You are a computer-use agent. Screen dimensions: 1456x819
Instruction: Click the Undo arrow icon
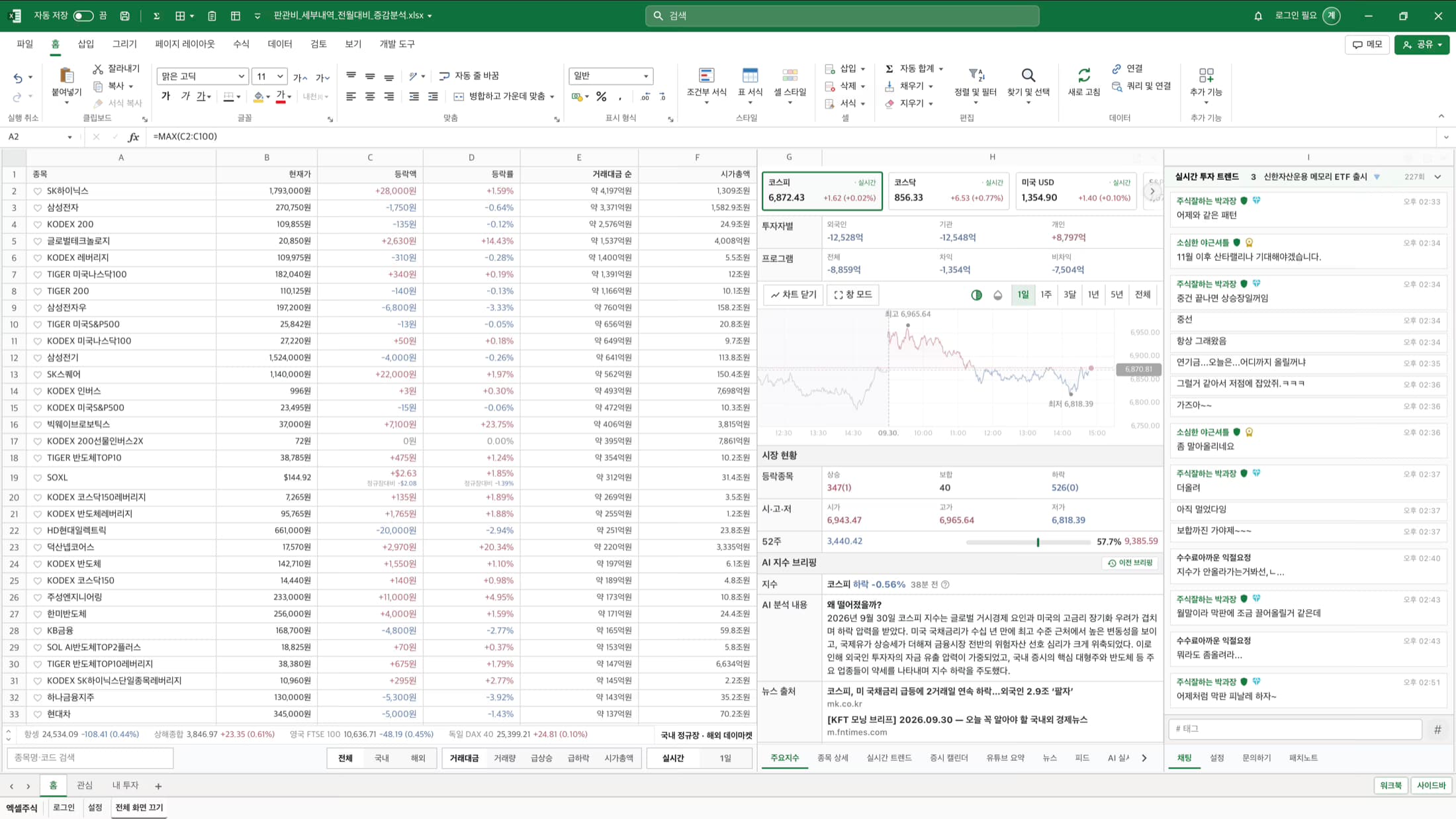[18, 78]
